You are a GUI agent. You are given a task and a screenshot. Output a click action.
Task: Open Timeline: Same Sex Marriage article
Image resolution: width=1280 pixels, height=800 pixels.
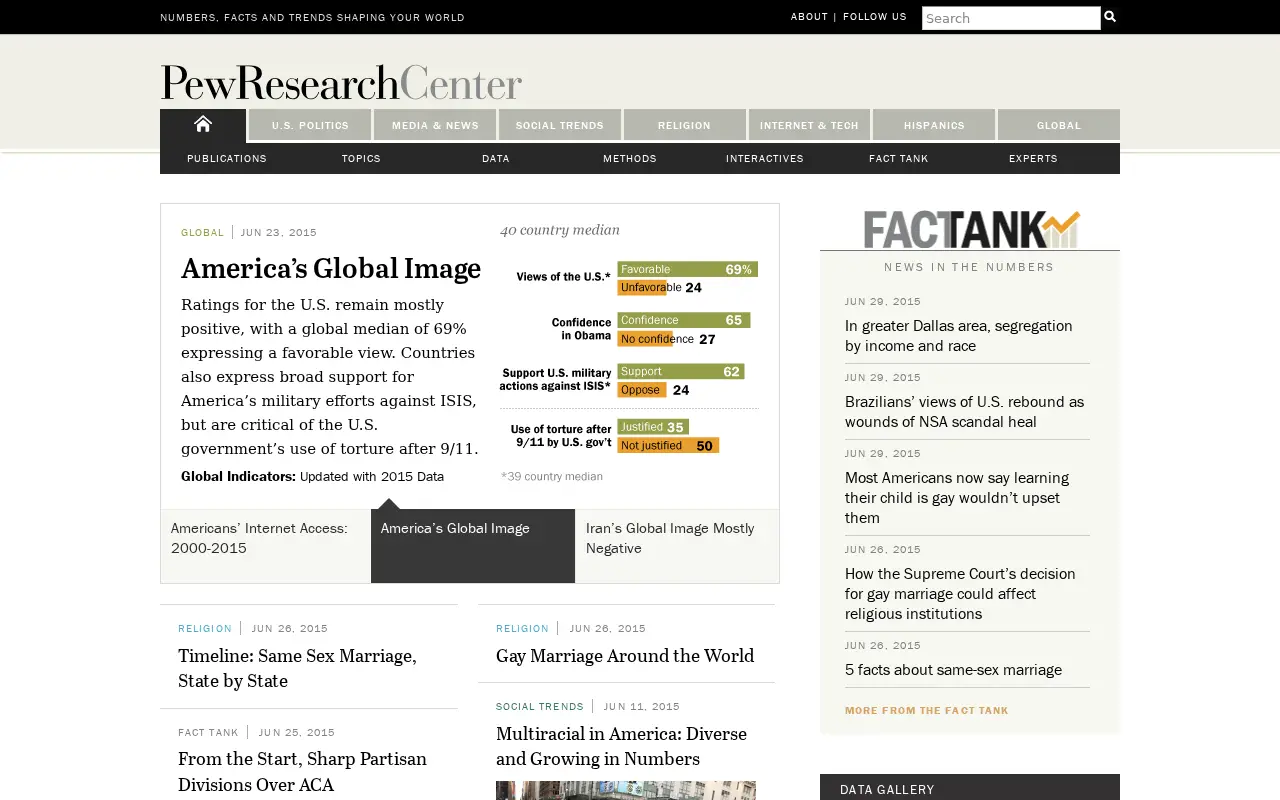click(x=297, y=668)
